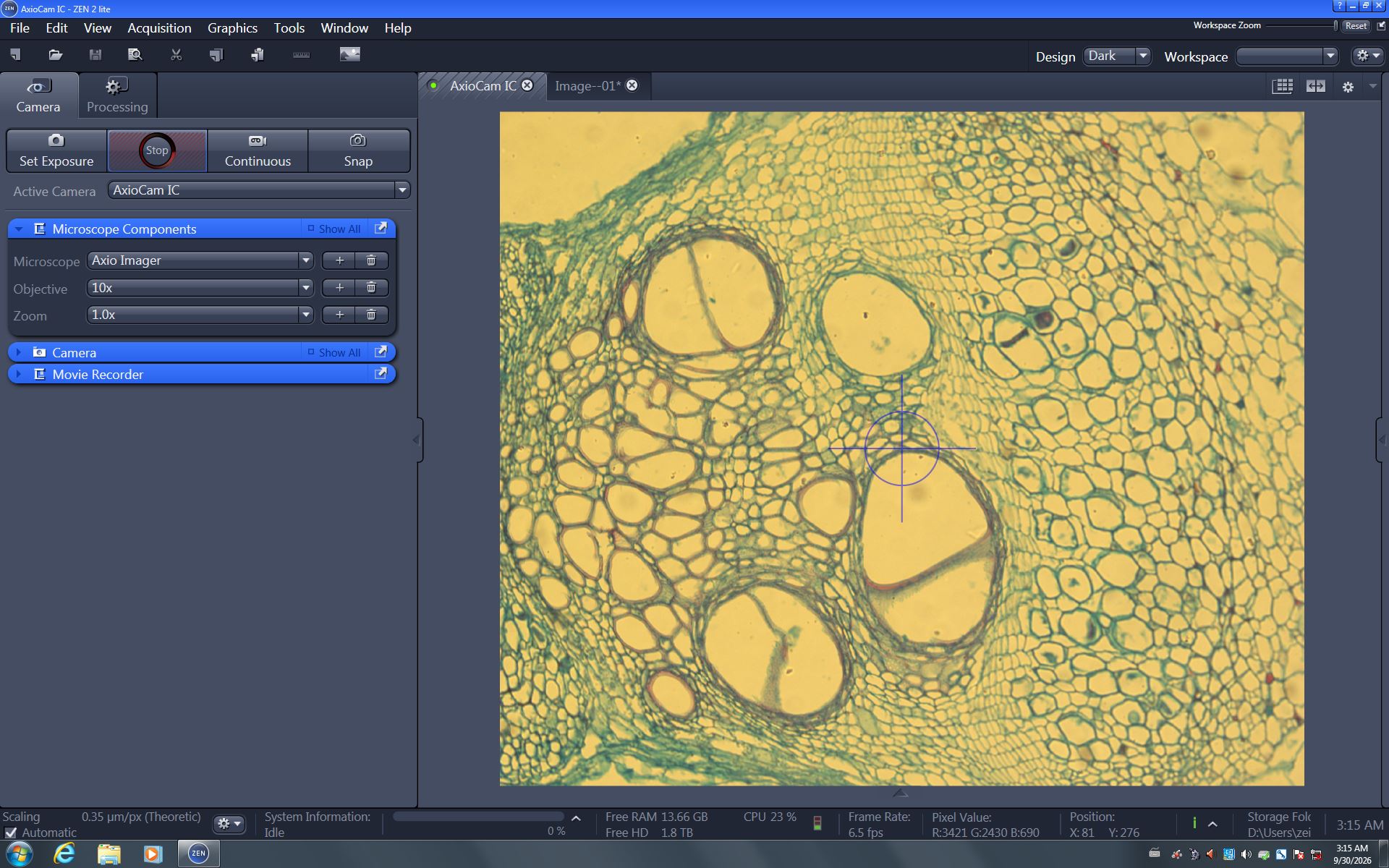This screenshot has width=1389, height=868.
Task: Click the Cut scissors icon
Action: tap(176, 55)
